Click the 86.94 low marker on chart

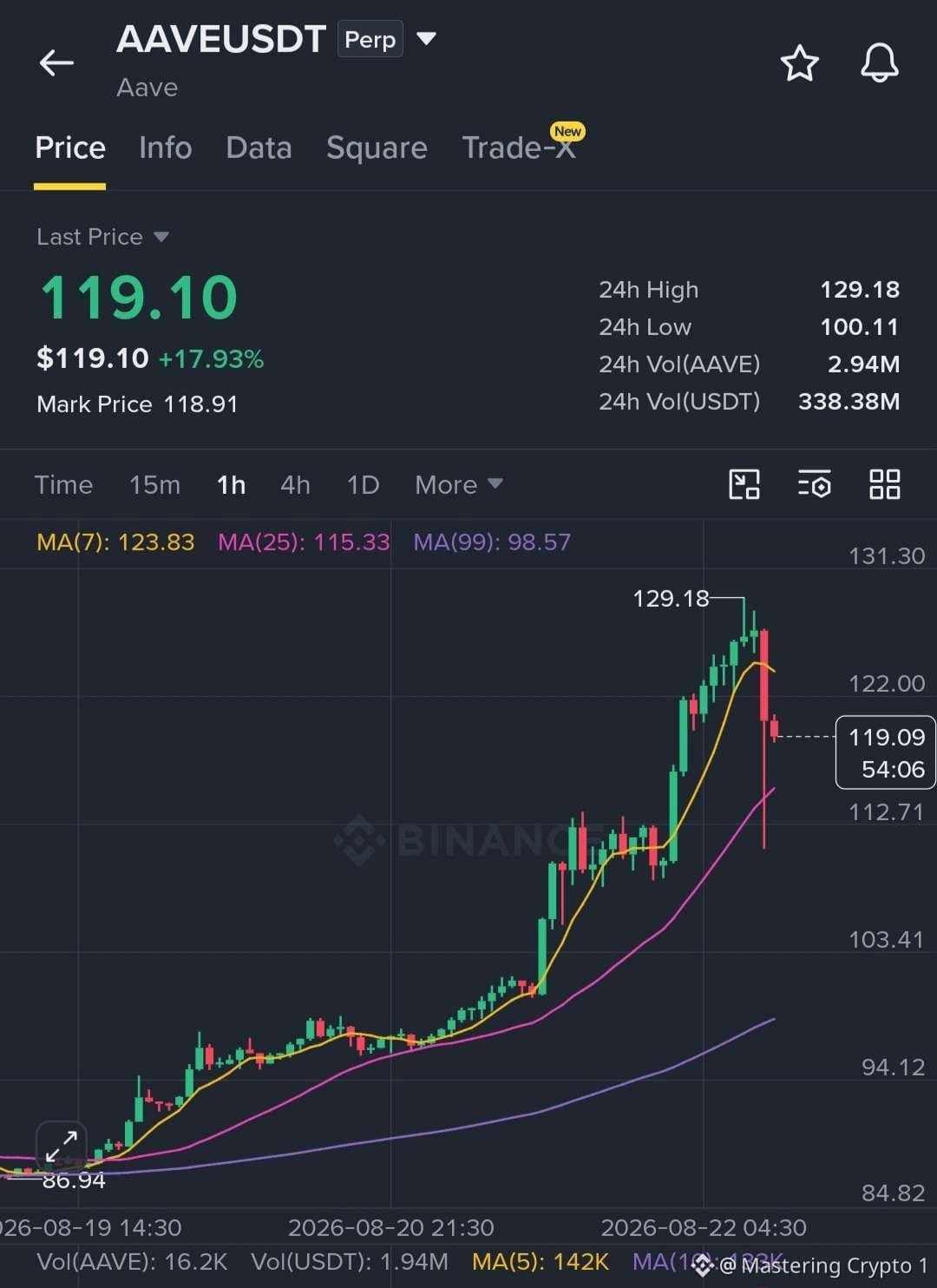point(74,1180)
